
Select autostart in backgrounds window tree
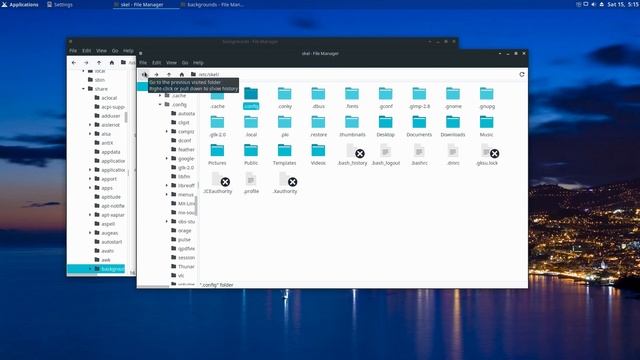pyautogui.click(x=109, y=242)
